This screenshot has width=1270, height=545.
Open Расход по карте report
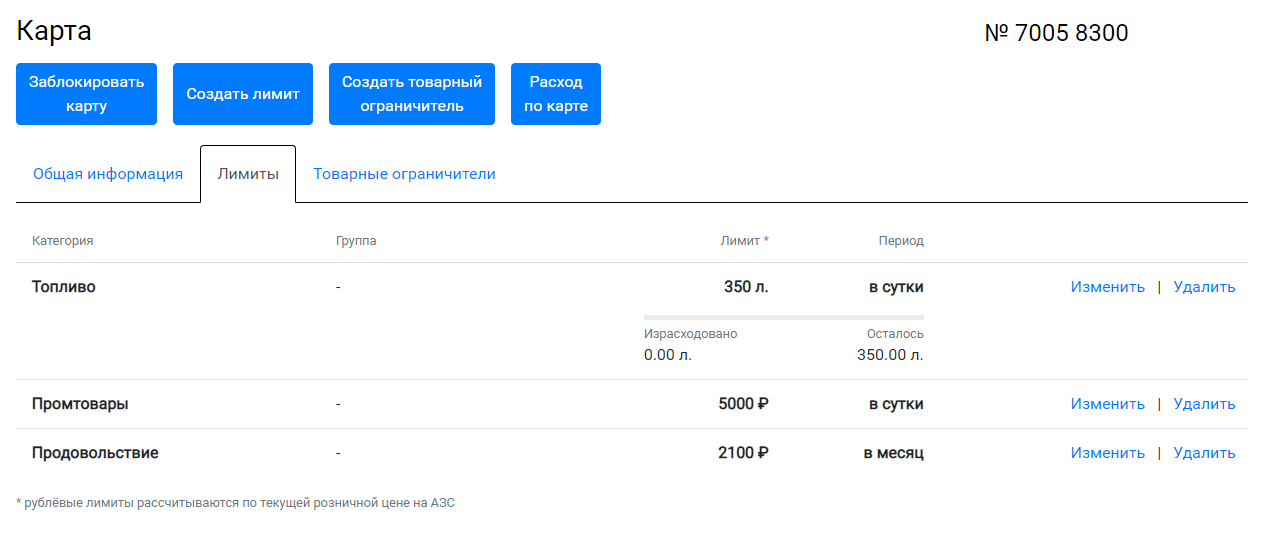556,94
